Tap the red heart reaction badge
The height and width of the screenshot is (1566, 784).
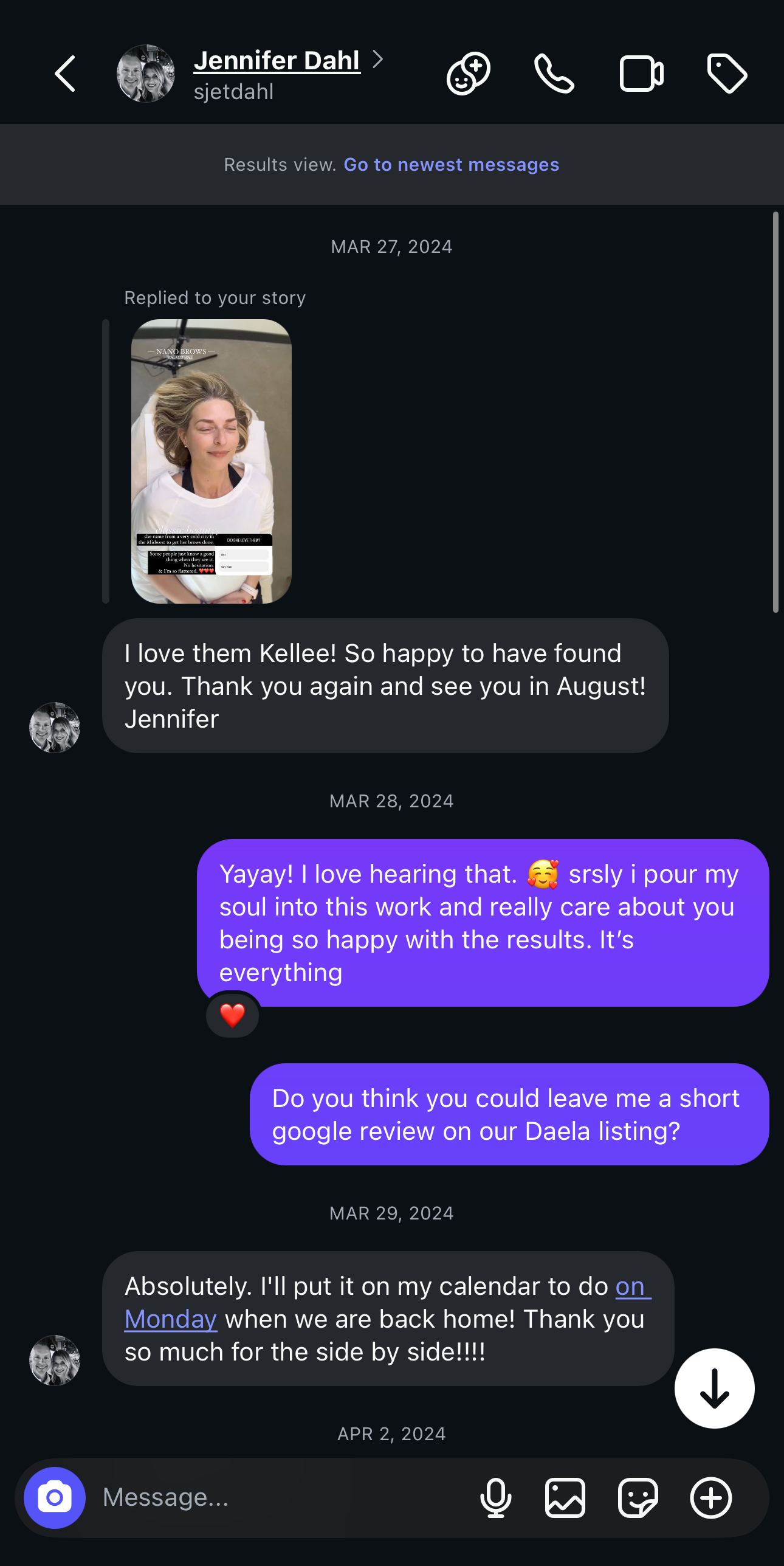232,1015
